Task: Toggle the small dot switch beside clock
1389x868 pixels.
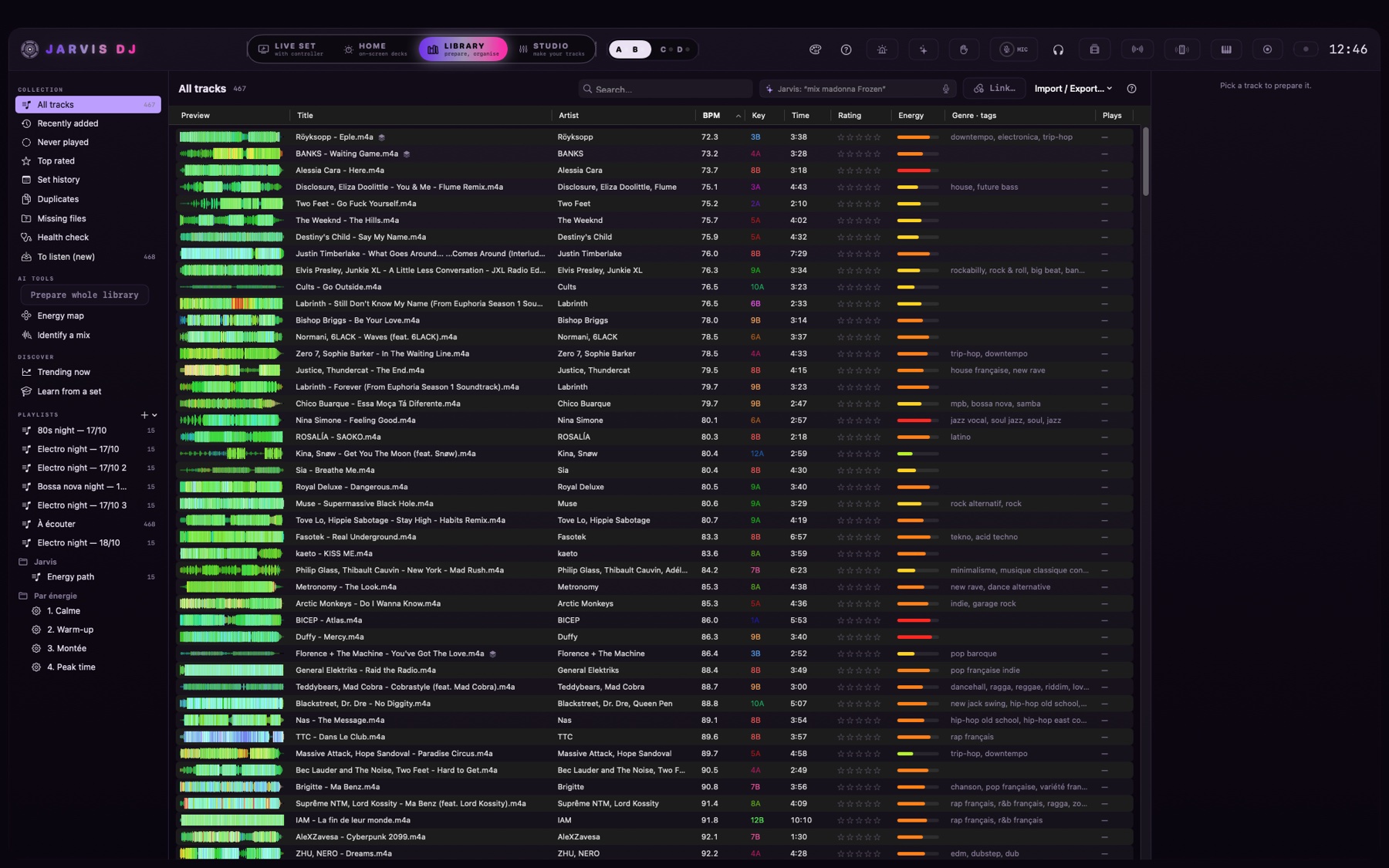Action: click(1306, 49)
